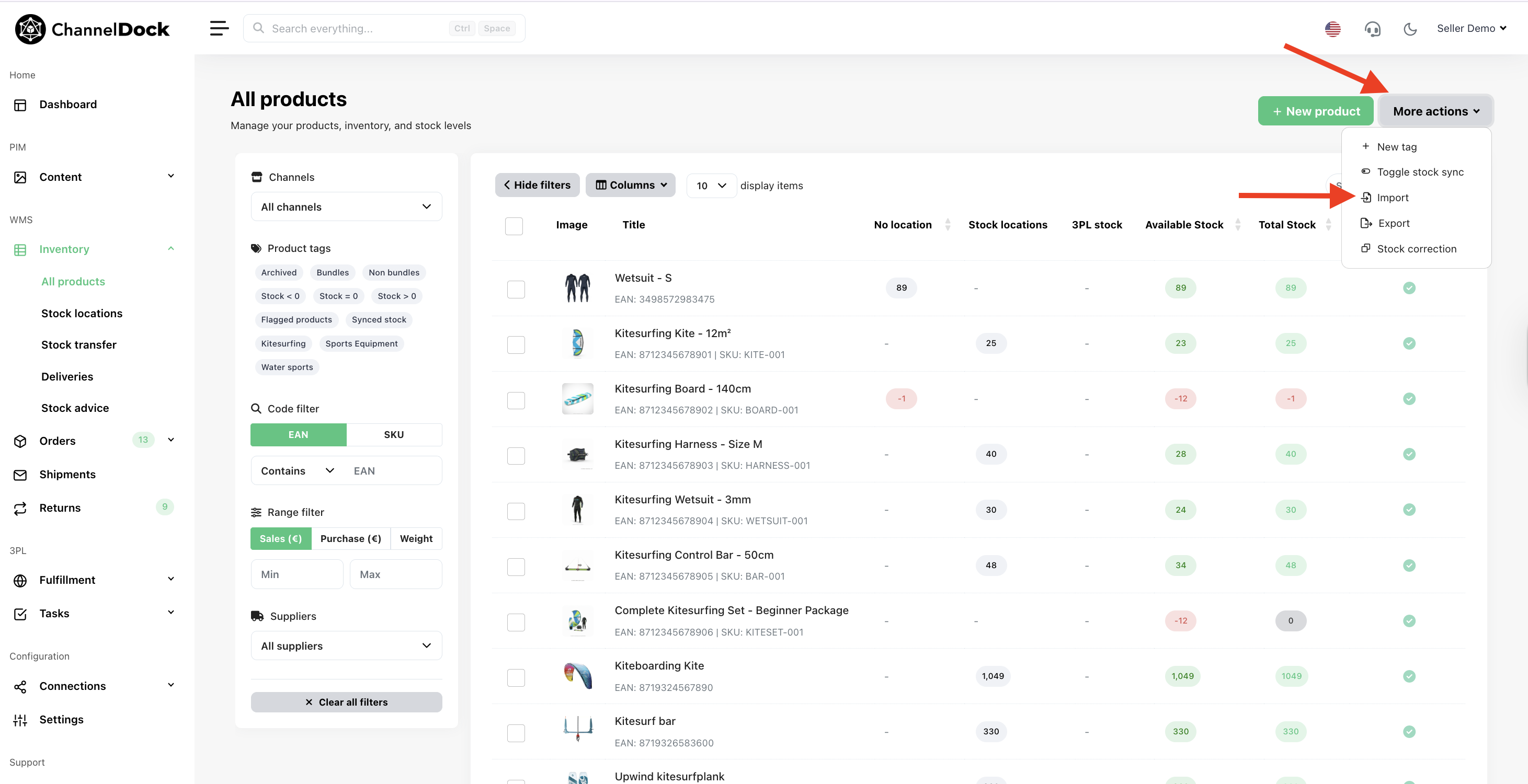Image resolution: width=1528 pixels, height=784 pixels.
Task: Switch the code filter to SKU
Action: pyautogui.click(x=393, y=435)
